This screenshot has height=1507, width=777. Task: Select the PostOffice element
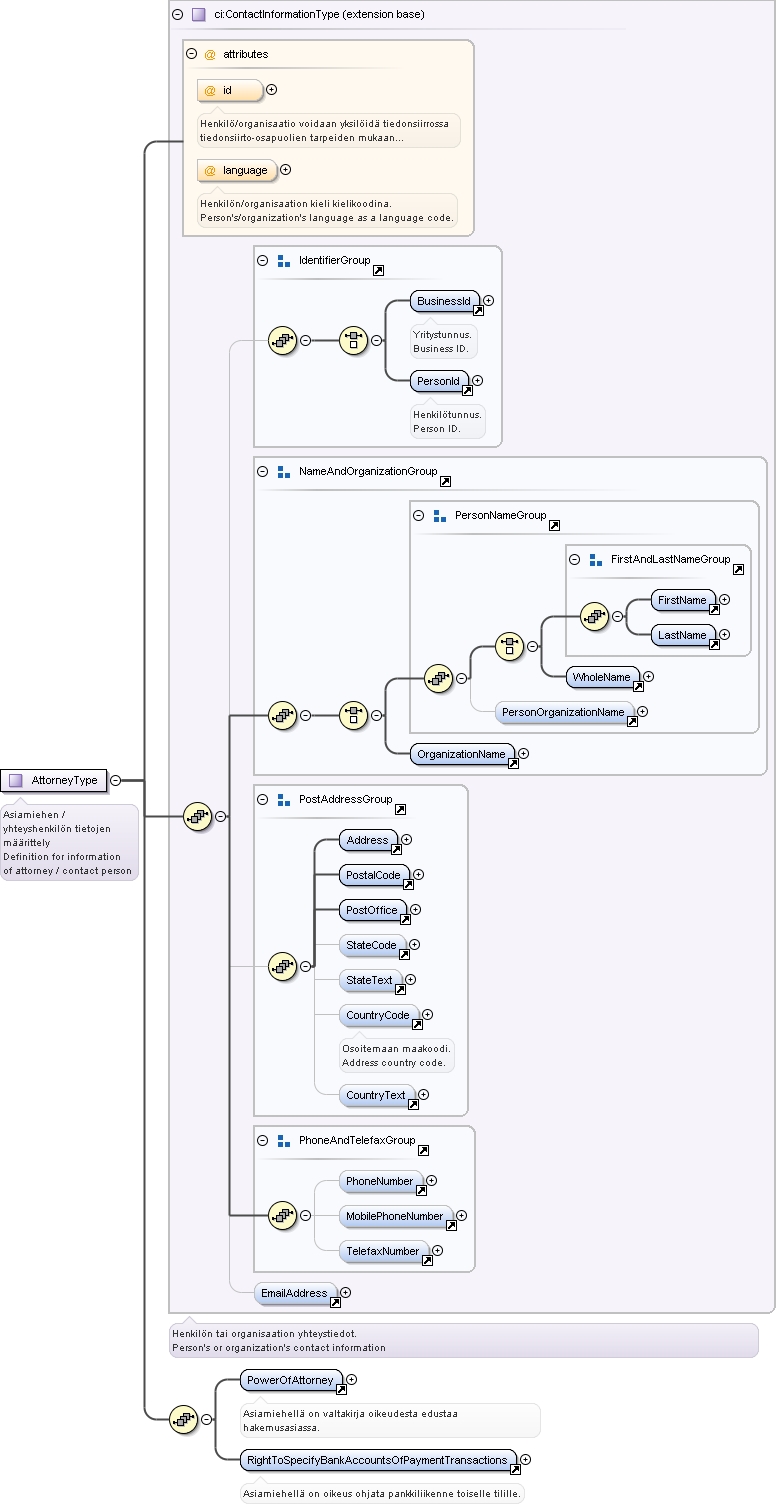point(373,910)
